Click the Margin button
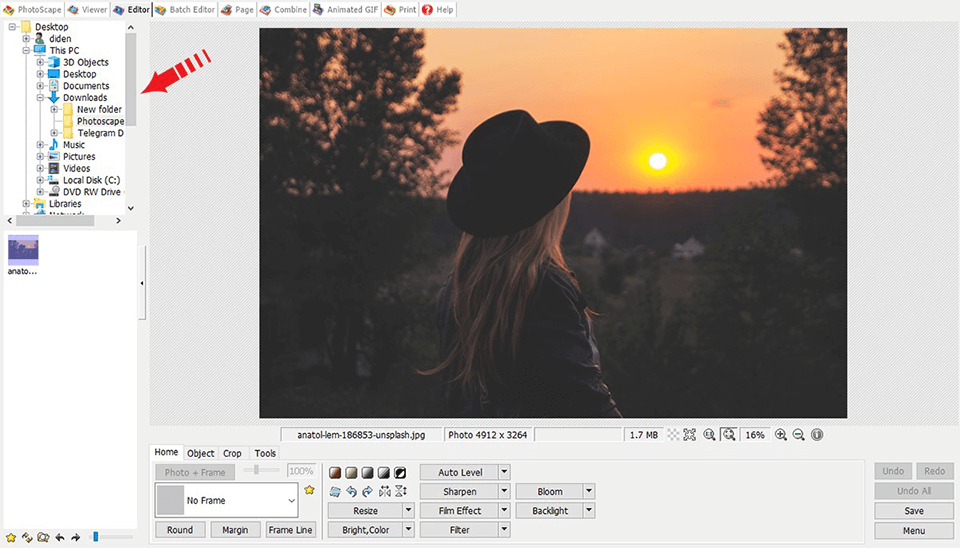This screenshot has height=548, width=960. point(235,530)
